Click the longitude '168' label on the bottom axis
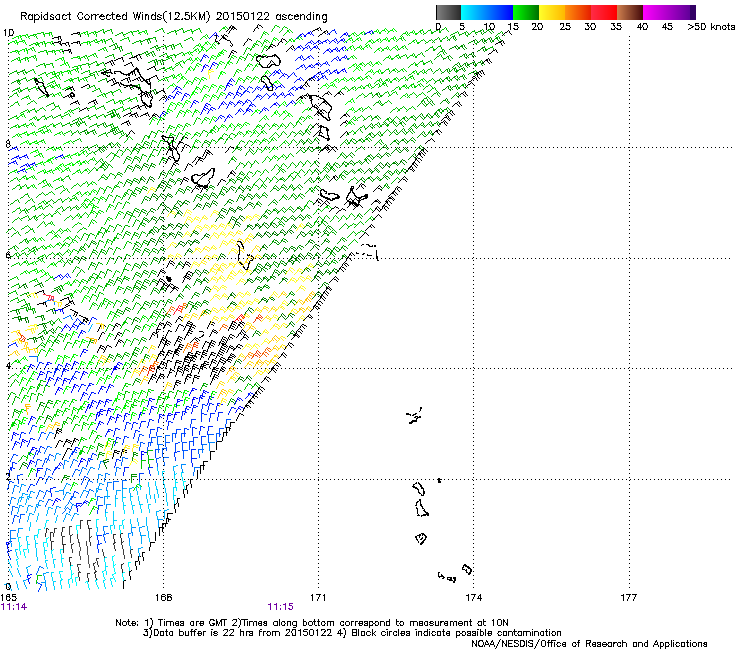 tap(164, 598)
